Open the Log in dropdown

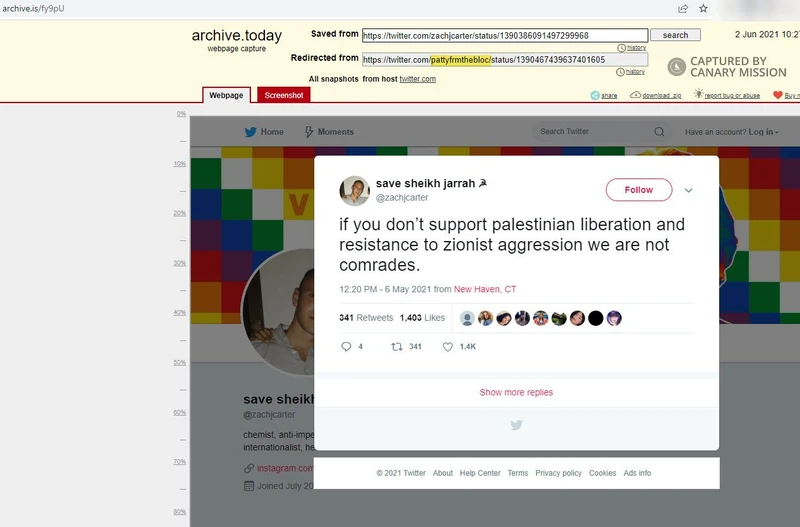coord(763,132)
